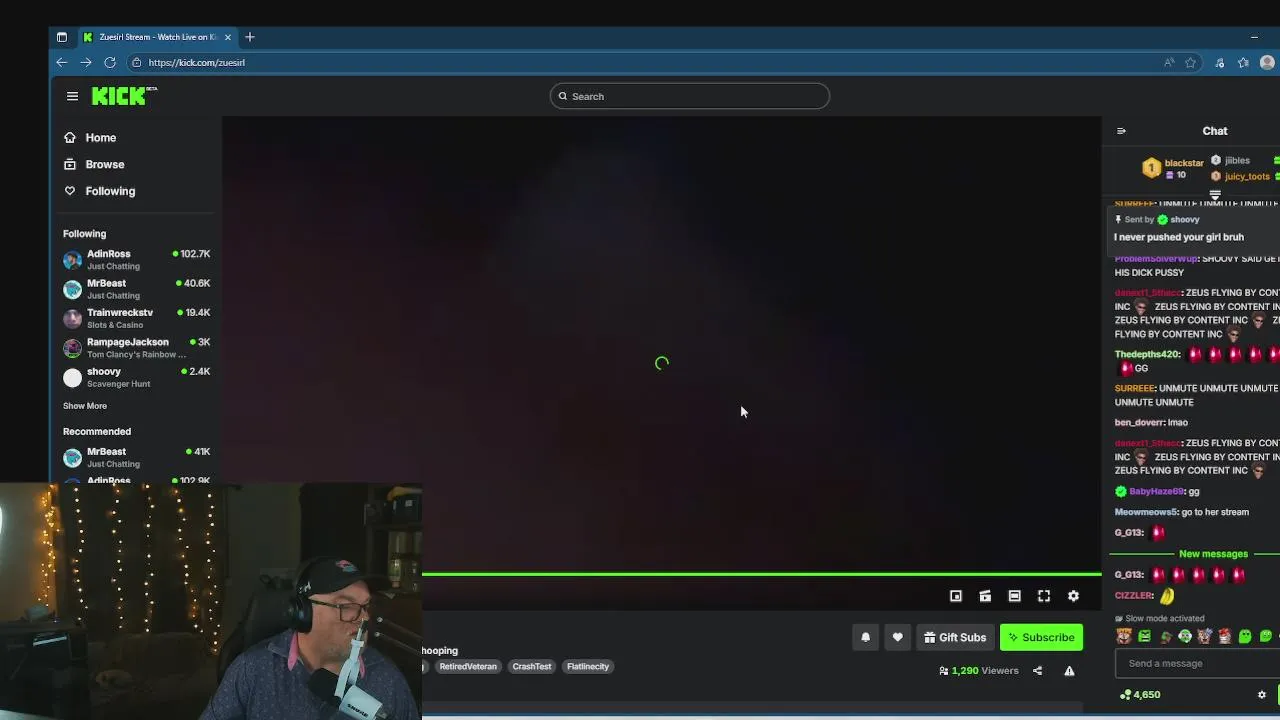
Task: Insert green square-face emote
Action: point(1144,636)
